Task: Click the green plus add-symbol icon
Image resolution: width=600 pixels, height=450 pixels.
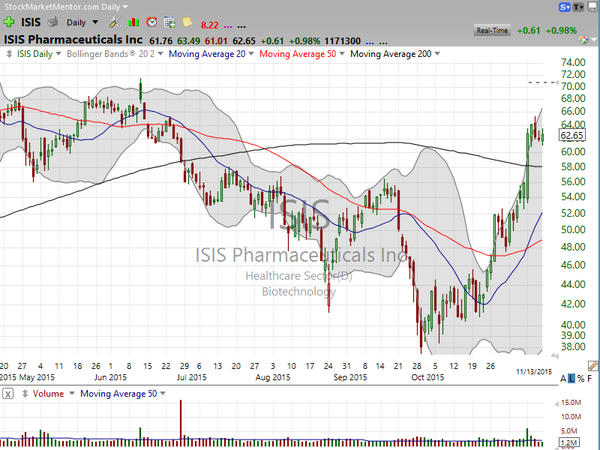Action: 9,22
